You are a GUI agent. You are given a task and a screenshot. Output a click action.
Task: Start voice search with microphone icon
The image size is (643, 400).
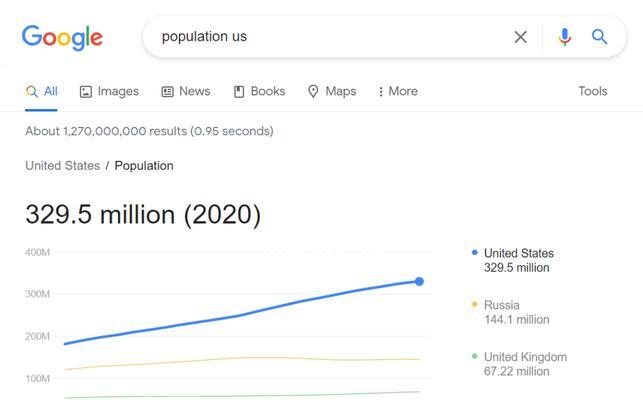(x=565, y=37)
